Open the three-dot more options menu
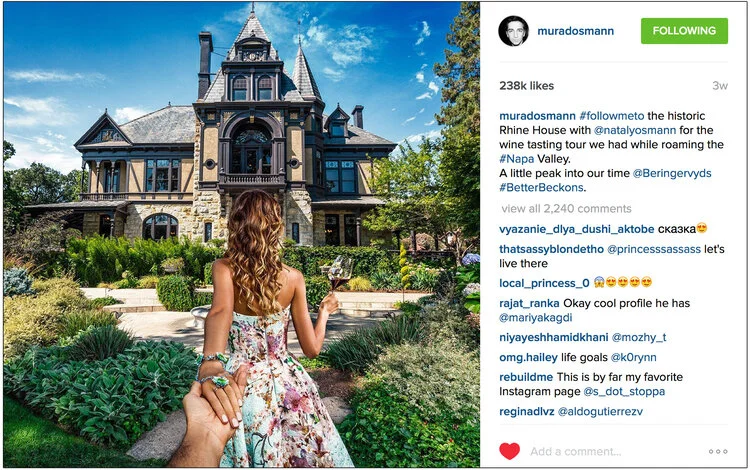This screenshot has width=750, height=470. coord(718,451)
